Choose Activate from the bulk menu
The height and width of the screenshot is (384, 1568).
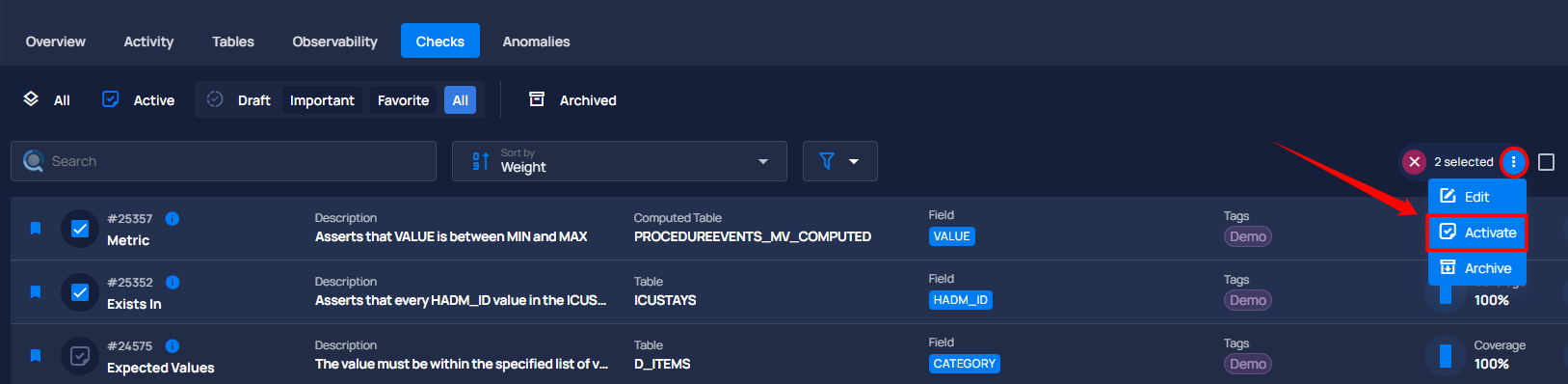pos(1477,233)
